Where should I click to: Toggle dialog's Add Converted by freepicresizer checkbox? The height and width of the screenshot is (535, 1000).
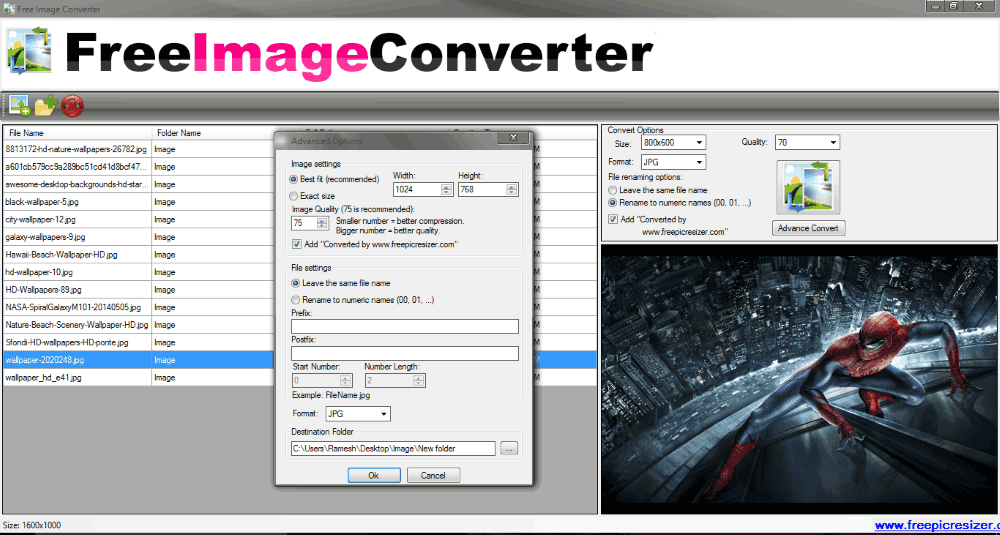297,244
